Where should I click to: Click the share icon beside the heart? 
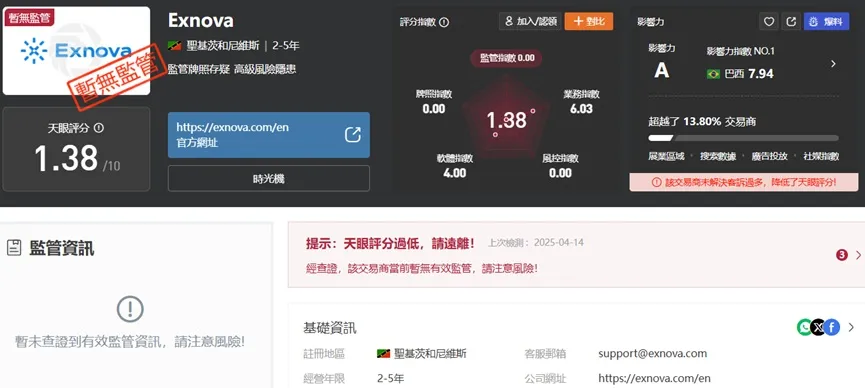click(791, 22)
